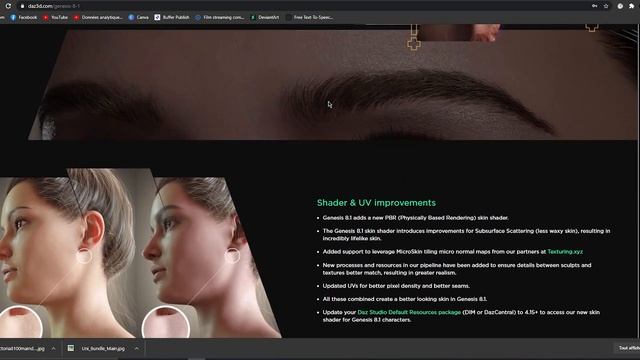Open the YouTube bookmark
Viewport: 640px width, 360px height.
56,18
